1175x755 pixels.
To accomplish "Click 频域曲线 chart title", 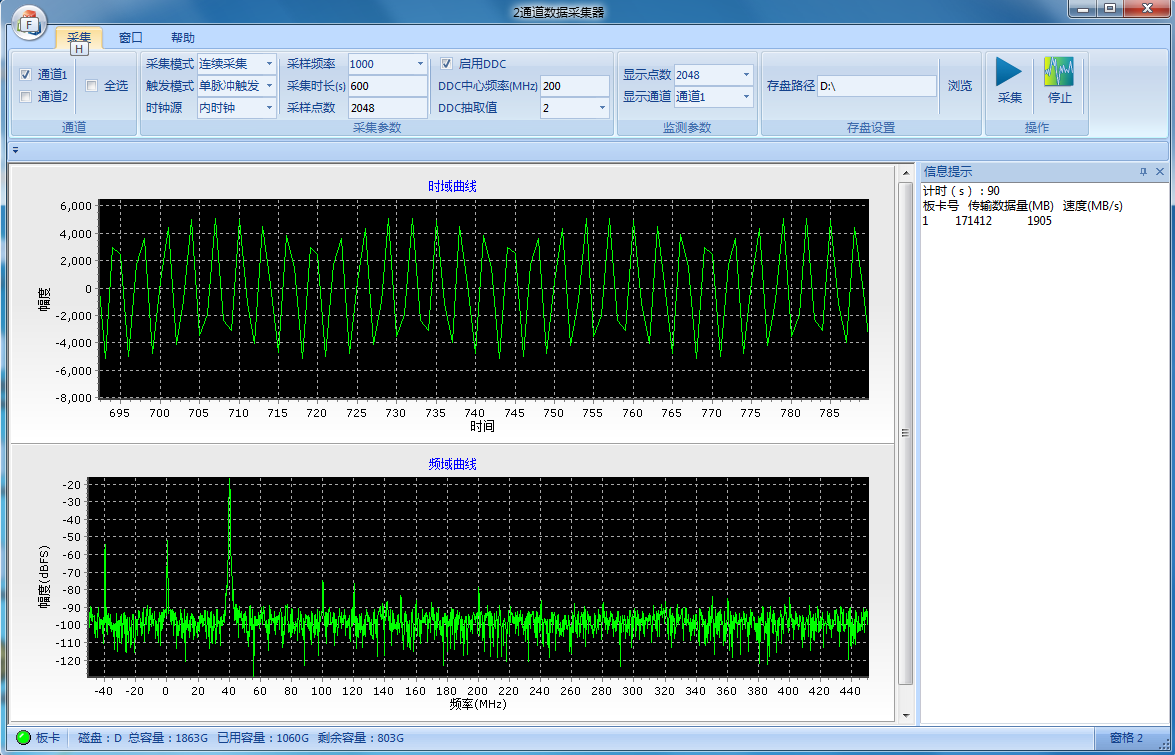I will 452,464.
